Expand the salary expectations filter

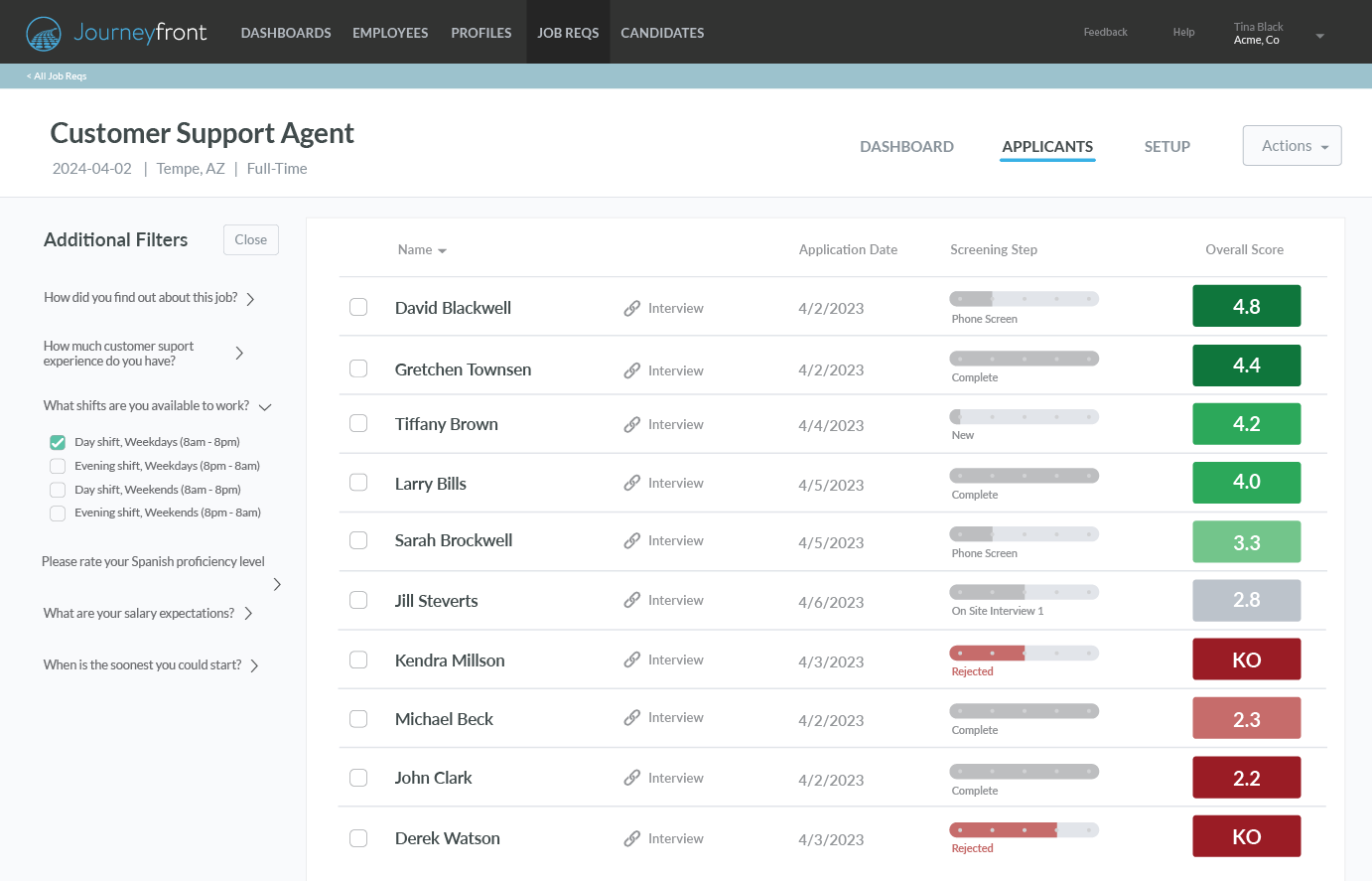click(x=248, y=613)
